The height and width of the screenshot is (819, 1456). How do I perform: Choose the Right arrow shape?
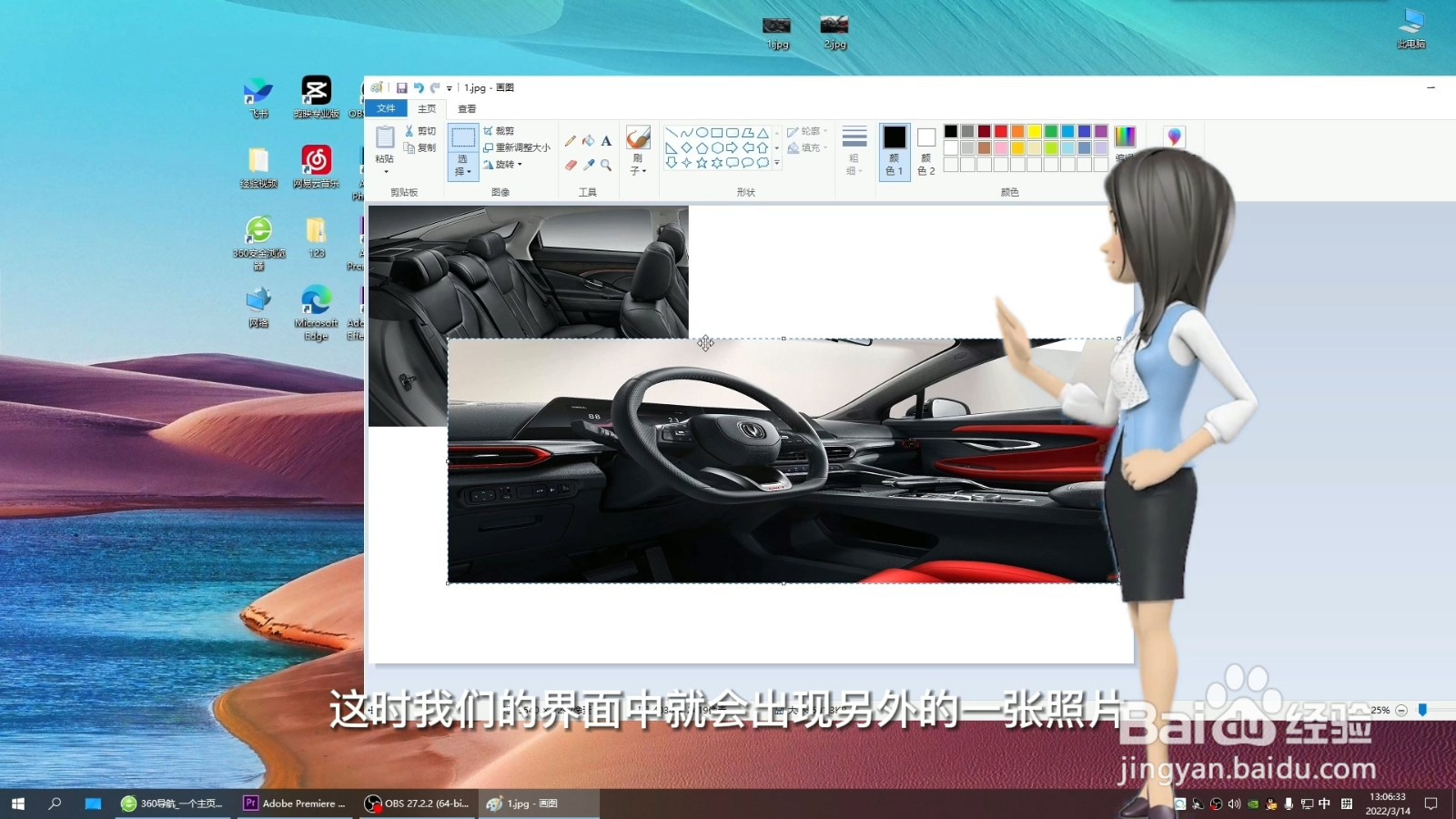pos(733,147)
